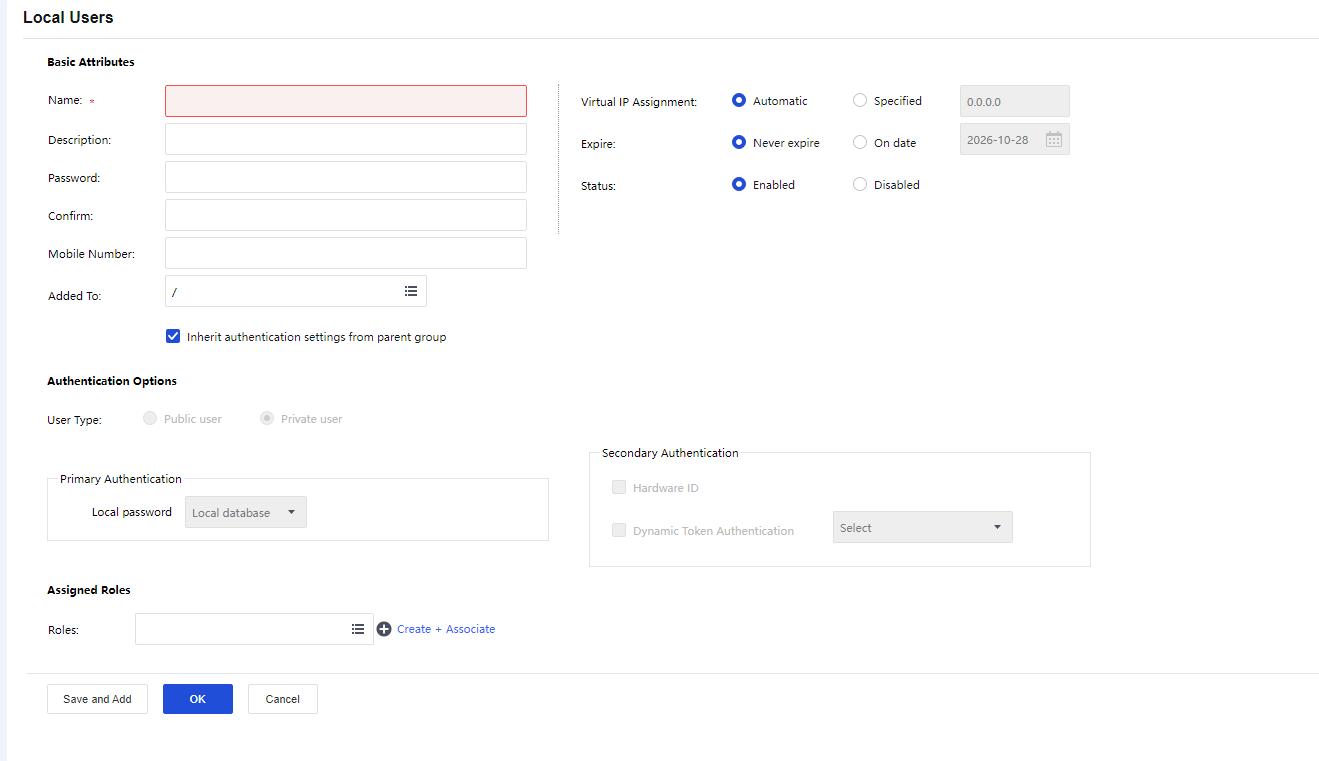1319x761 pixels.
Task: Click the Save and Add button
Action: (97, 699)
